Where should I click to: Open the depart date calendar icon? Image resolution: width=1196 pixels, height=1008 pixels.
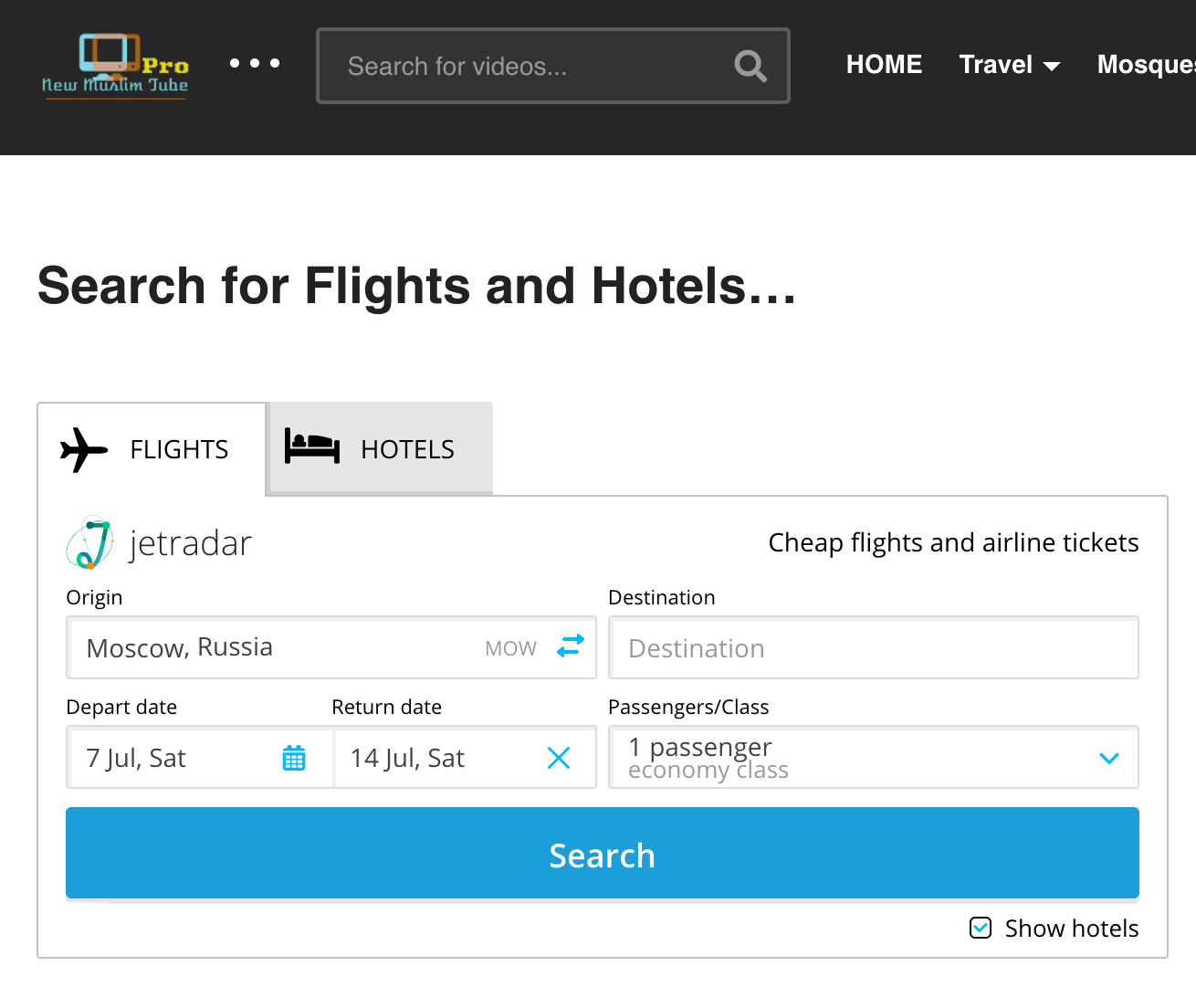click(294, 758)
